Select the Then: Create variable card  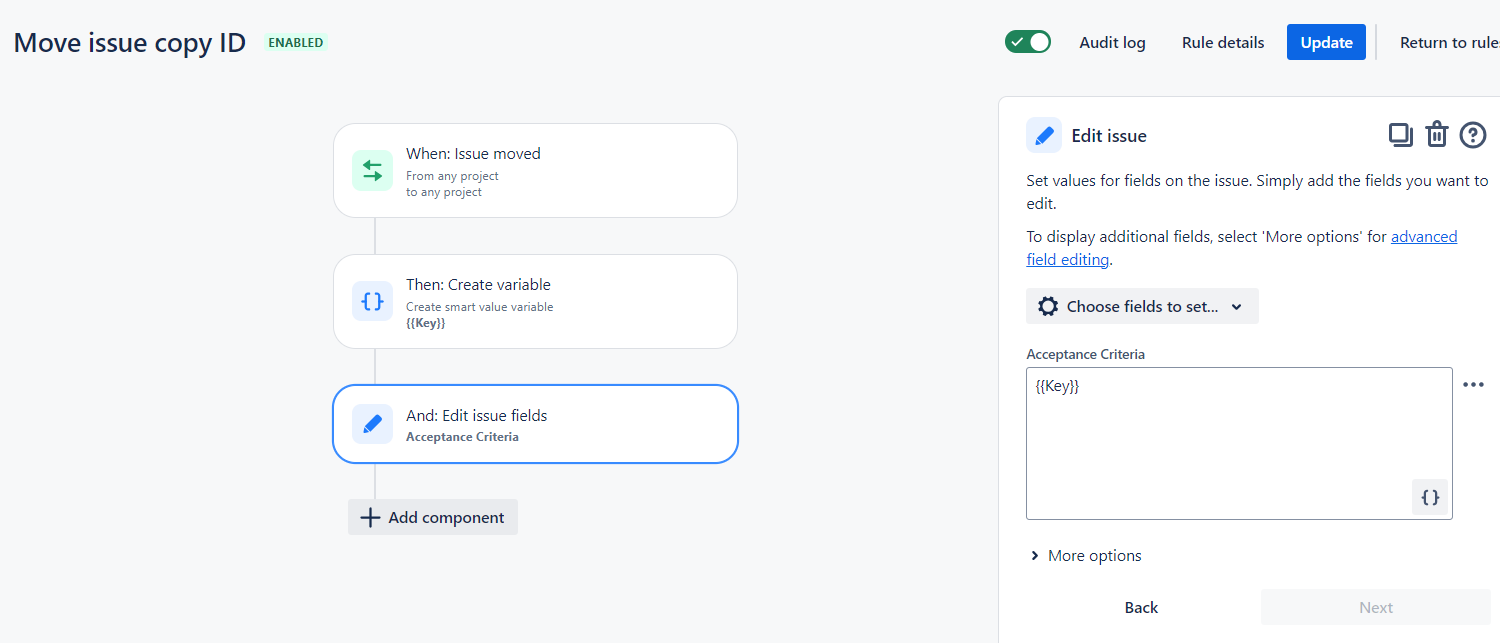tap(535, 301)
